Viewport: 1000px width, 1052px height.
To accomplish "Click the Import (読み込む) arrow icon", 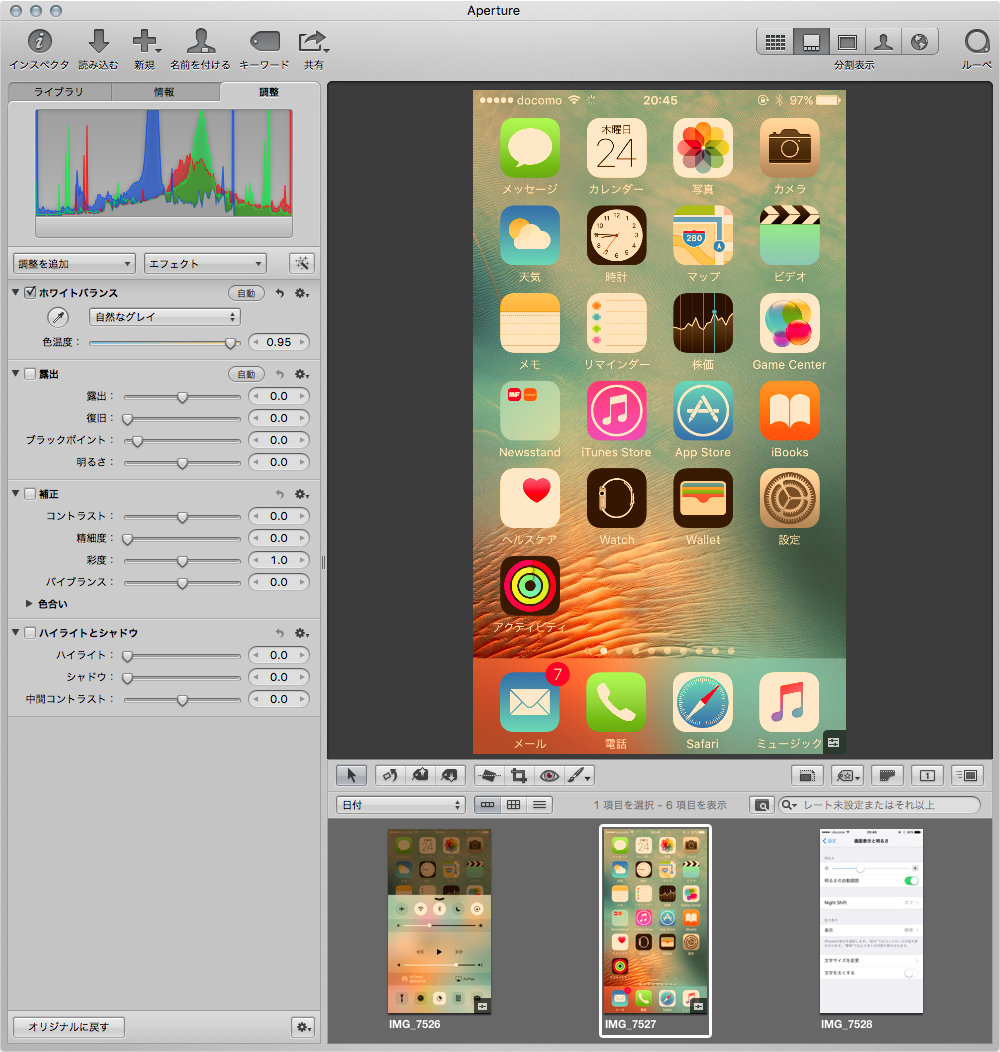I will (99, 42).
